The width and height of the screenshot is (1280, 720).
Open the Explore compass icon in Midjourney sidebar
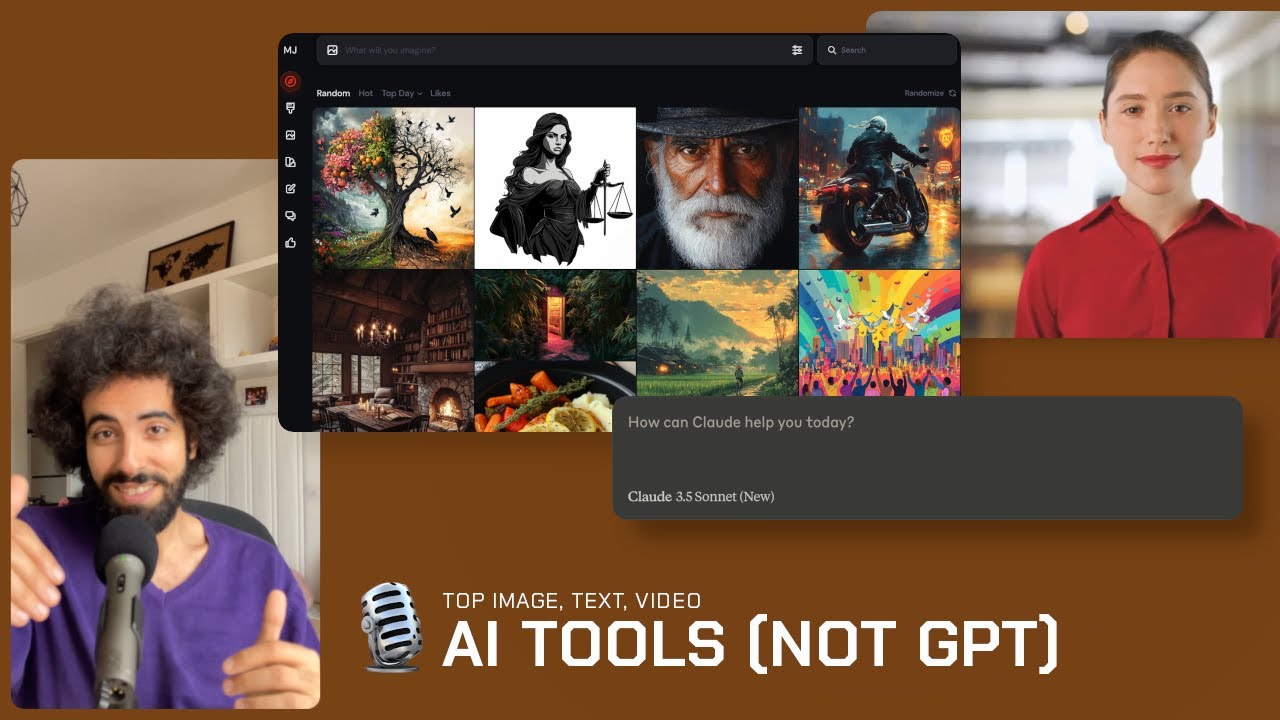tap(290, 81)
